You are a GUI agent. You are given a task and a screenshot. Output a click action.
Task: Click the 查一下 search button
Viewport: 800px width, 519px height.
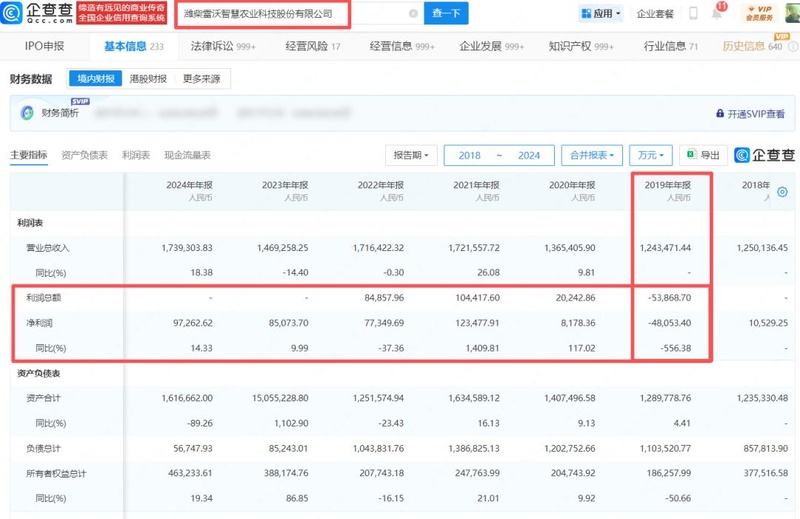pos(445,14)
